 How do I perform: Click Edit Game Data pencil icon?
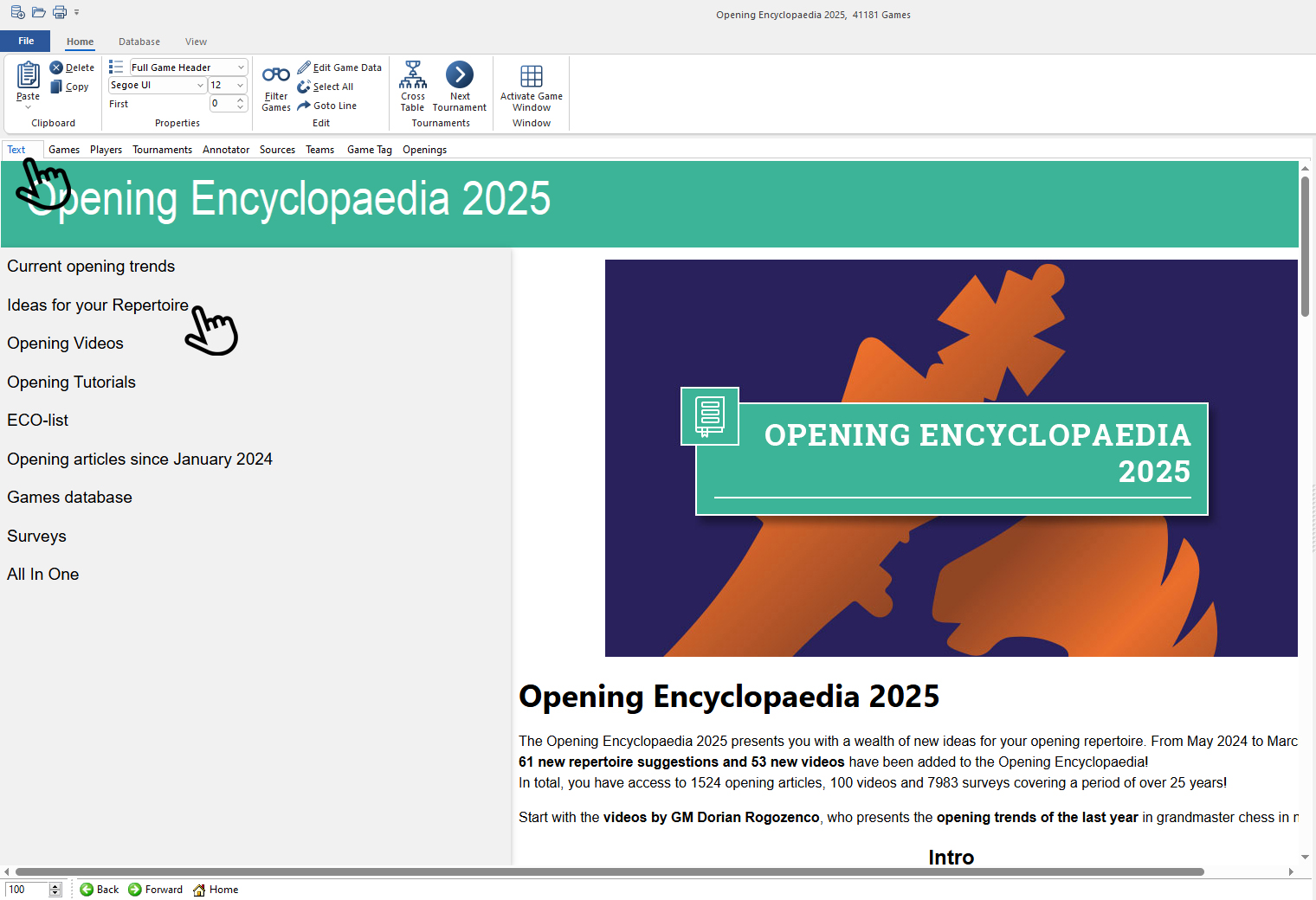[x=304, y=67]
